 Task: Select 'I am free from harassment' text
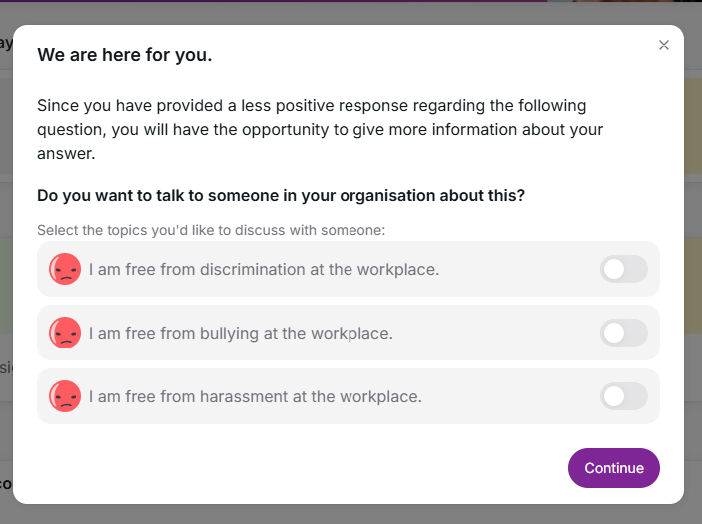click(255, 396)
